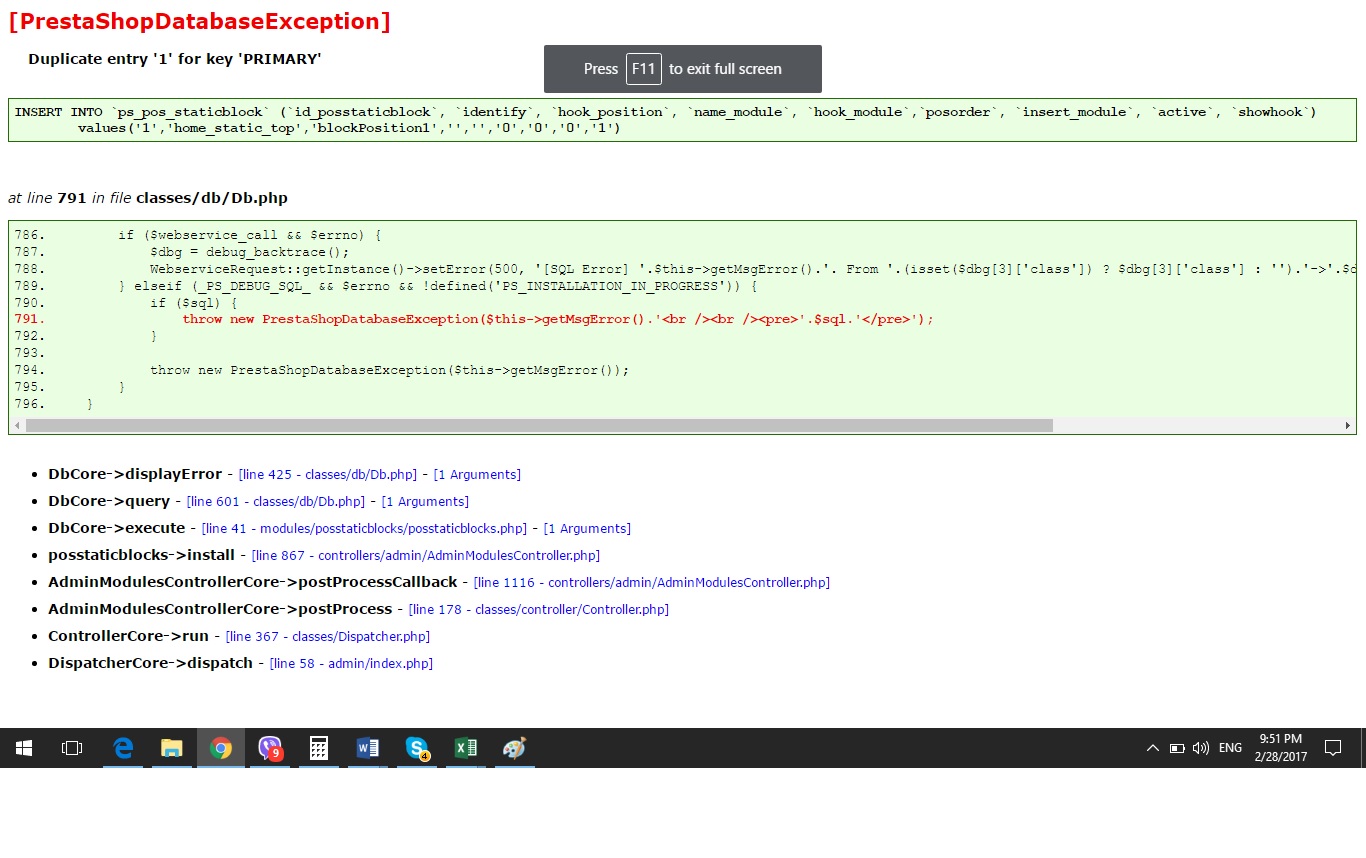The height and width of the screenshot is (858, 1366).
Task: Click the bold "DbCore->execute" trace entry
Action: (x=117, y=528)
